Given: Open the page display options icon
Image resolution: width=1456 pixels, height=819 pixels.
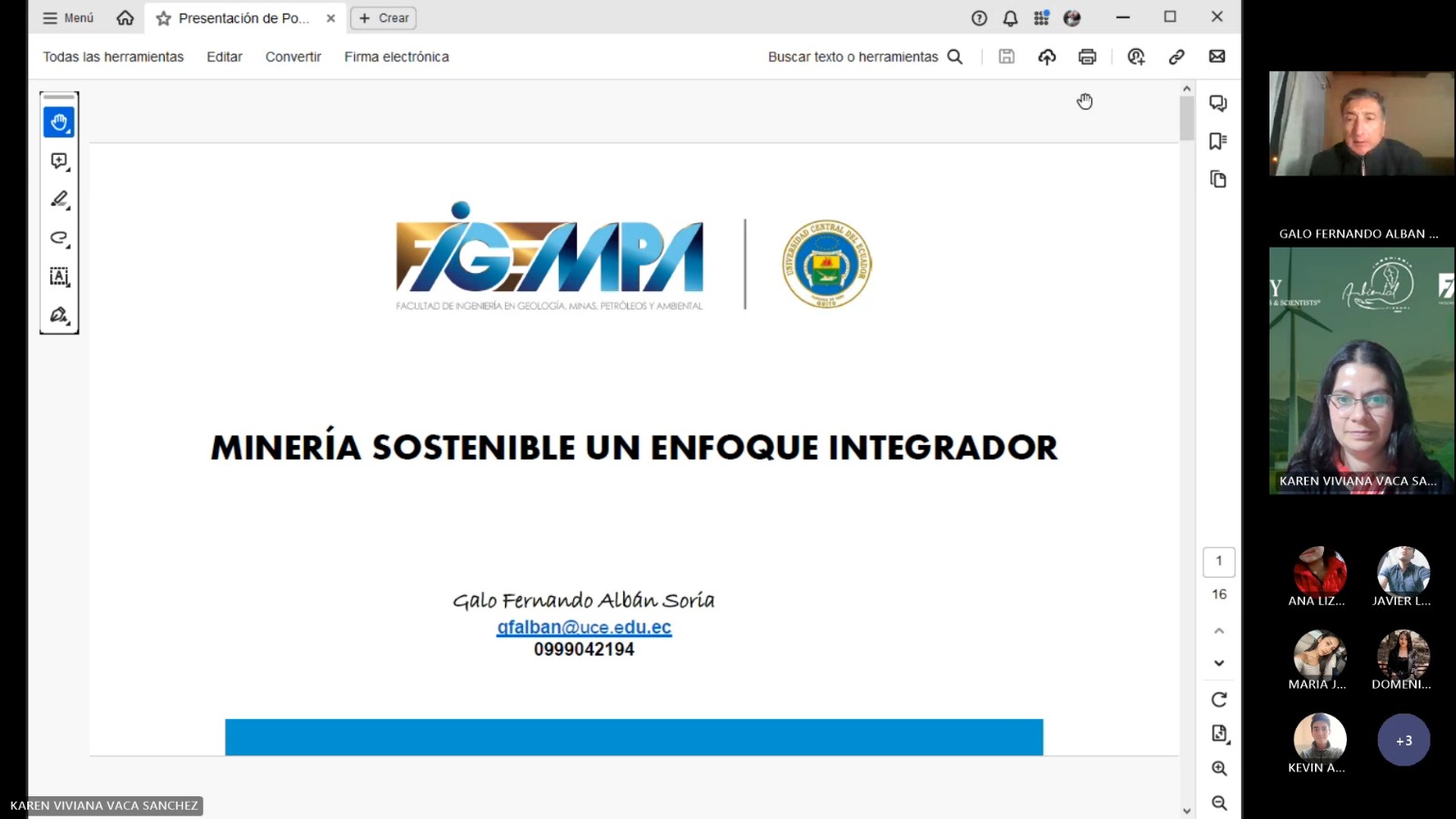Looking at the screenshot, I should pyautogui.click(x=1219, y=733).
